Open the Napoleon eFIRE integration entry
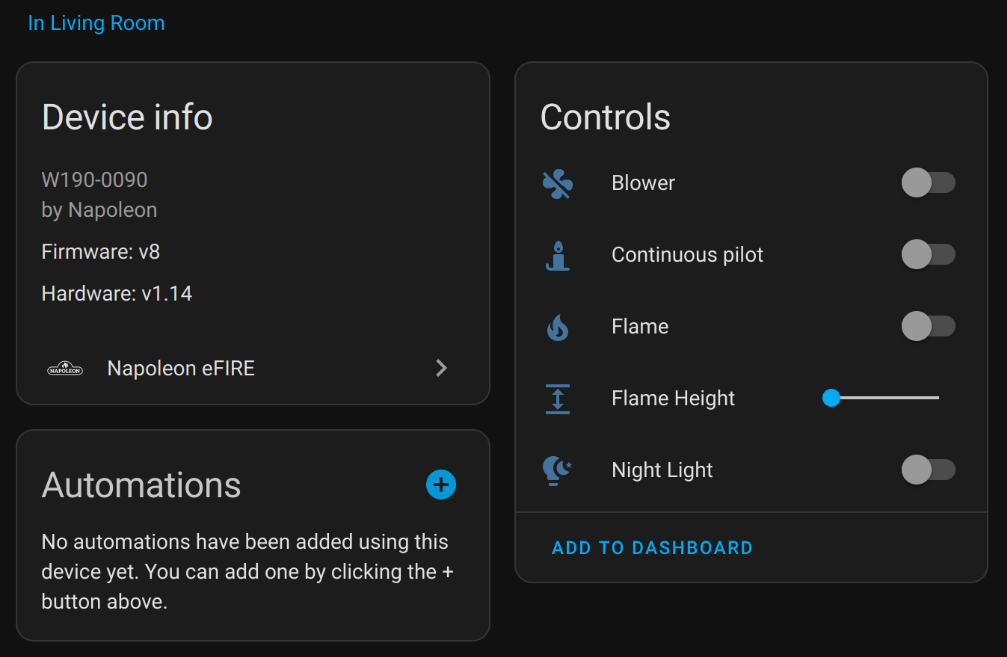This screenshot has width=1007, height=657. pyautogui.click(x=181, y=369)
